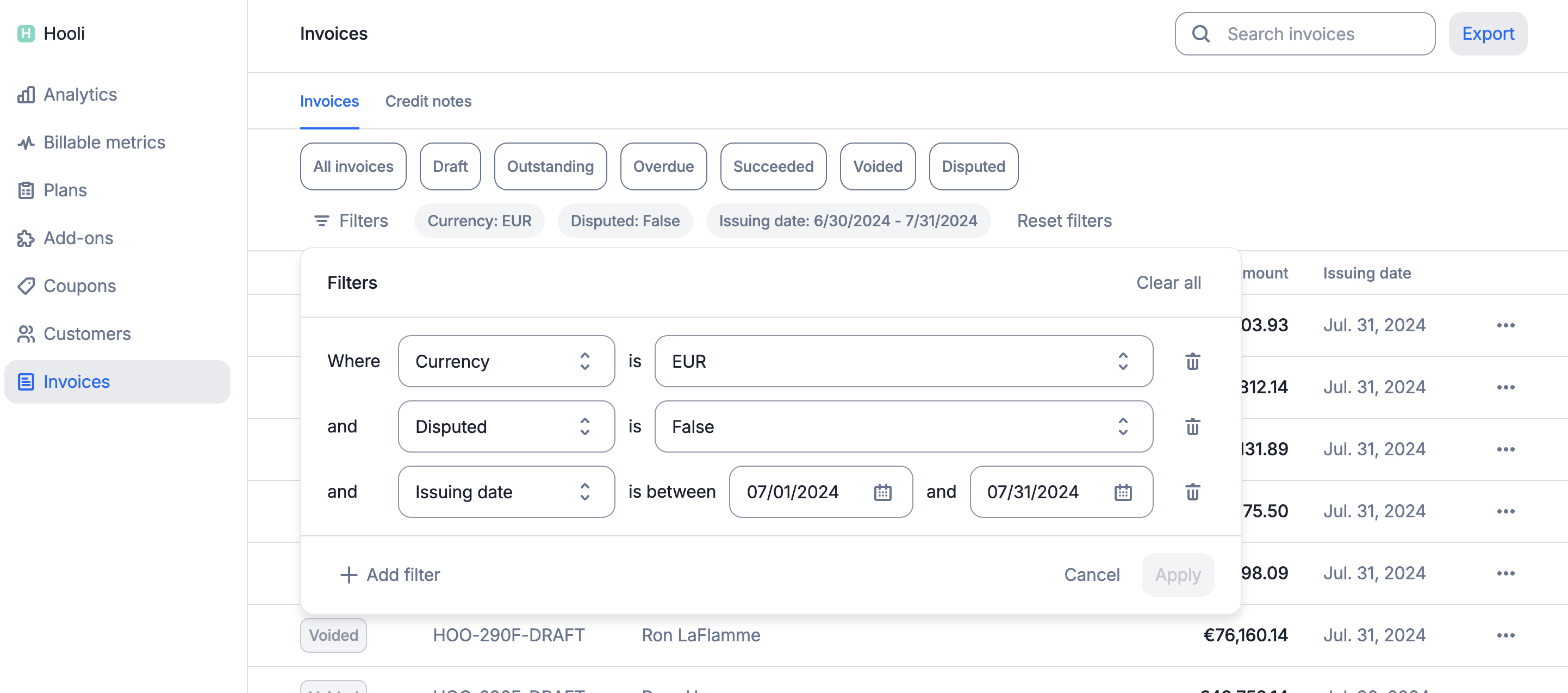Image resolution: width=1568 pixels, height=693 pixels.
Task: Click the Issuing date column header
Action: pyautogui.click(x=1366, y=273)
